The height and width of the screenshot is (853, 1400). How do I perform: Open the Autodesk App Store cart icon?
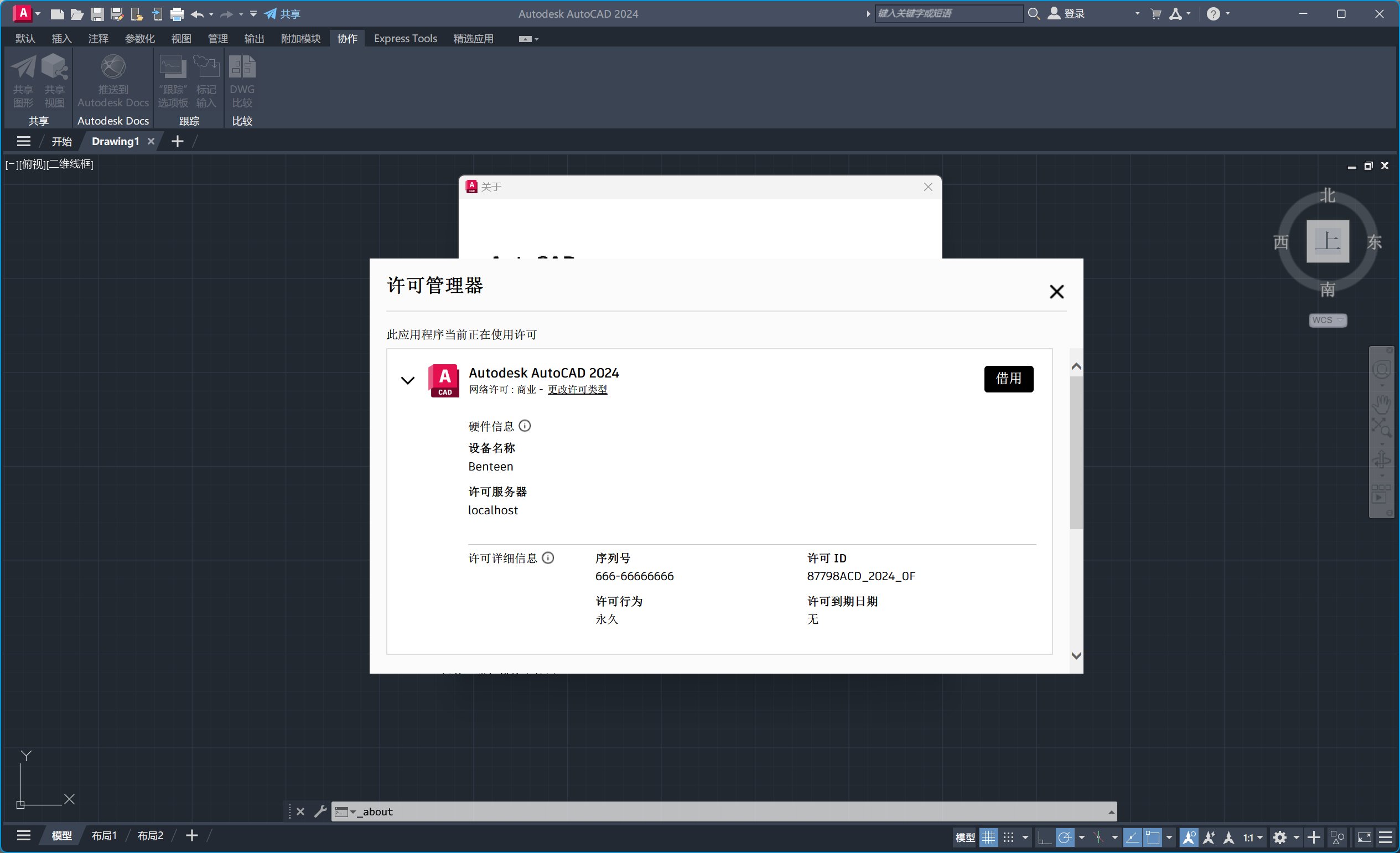1155,14
